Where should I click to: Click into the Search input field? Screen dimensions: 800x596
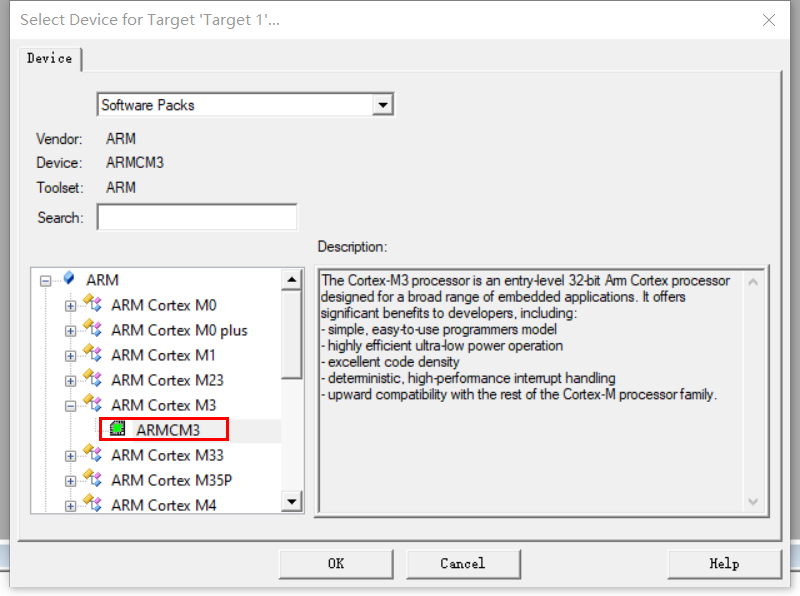[x=197, y=217]
